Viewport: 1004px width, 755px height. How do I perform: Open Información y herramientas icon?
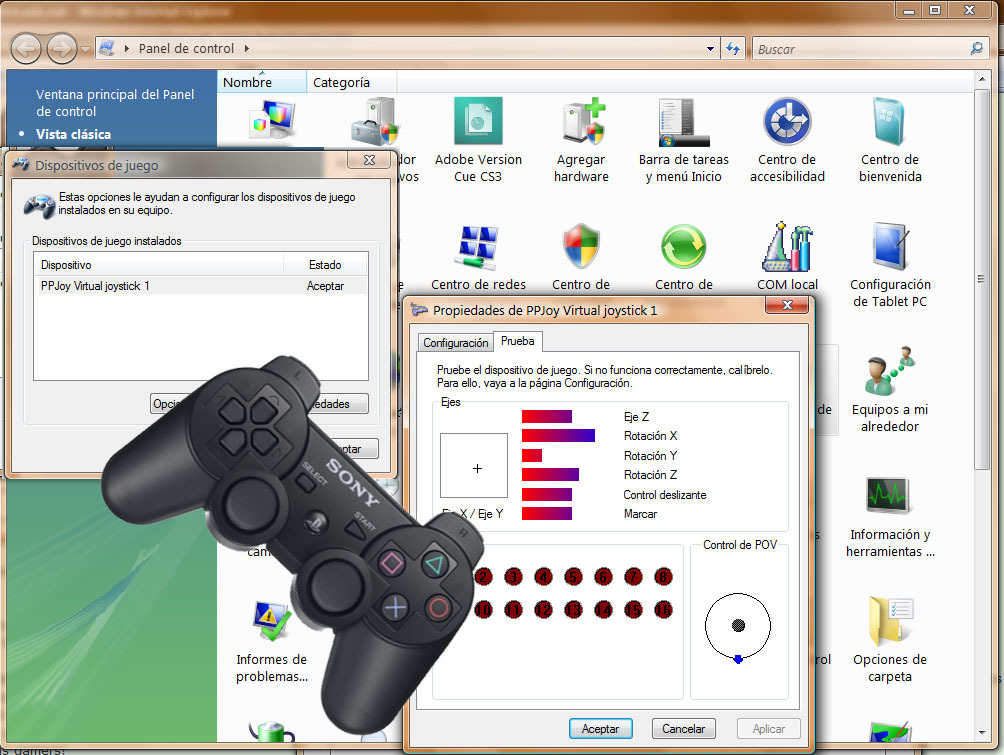(x=889, y=499)
